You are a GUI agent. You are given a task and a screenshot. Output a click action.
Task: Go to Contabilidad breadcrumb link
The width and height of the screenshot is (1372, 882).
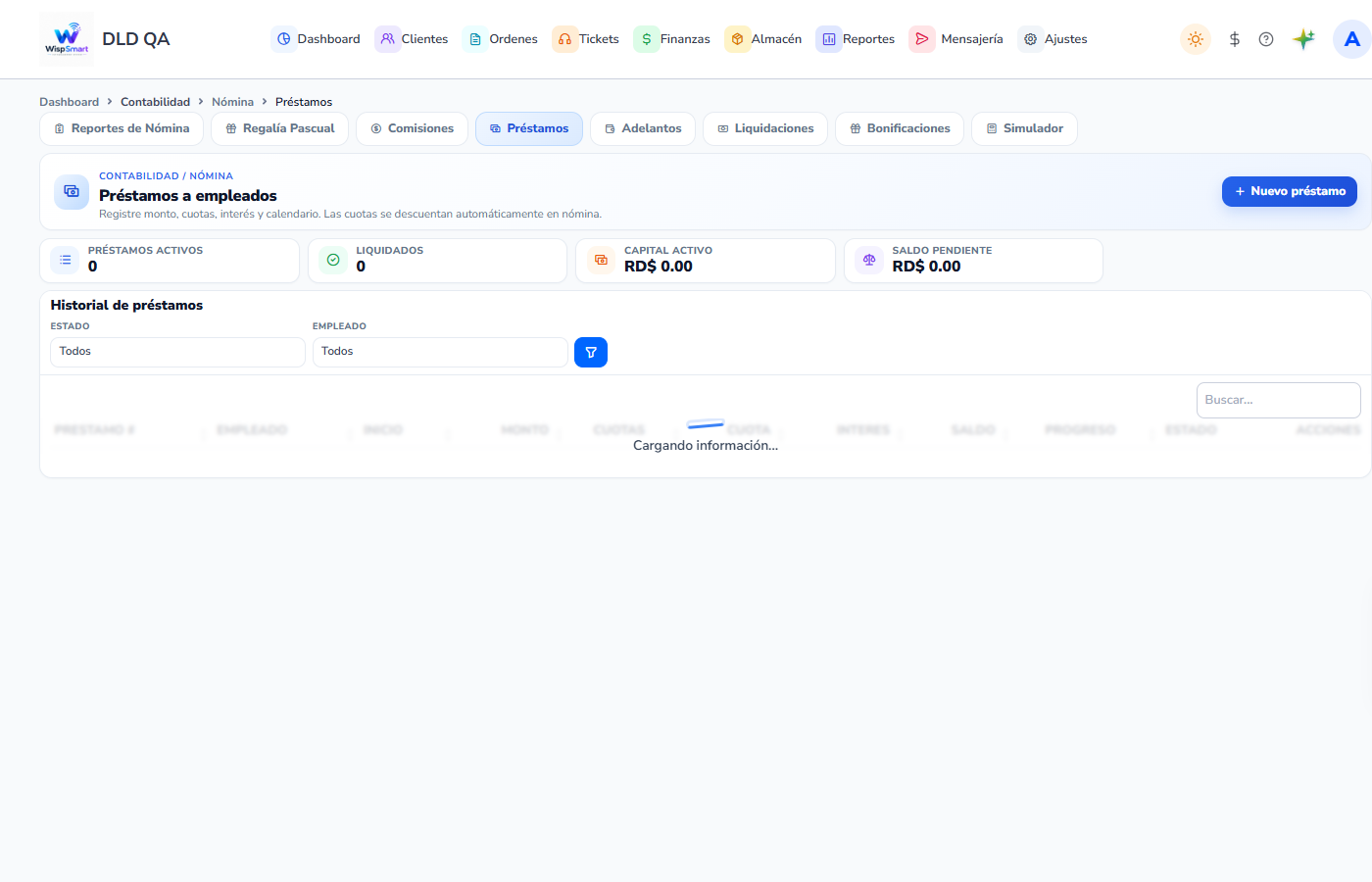tap(156, 102)
